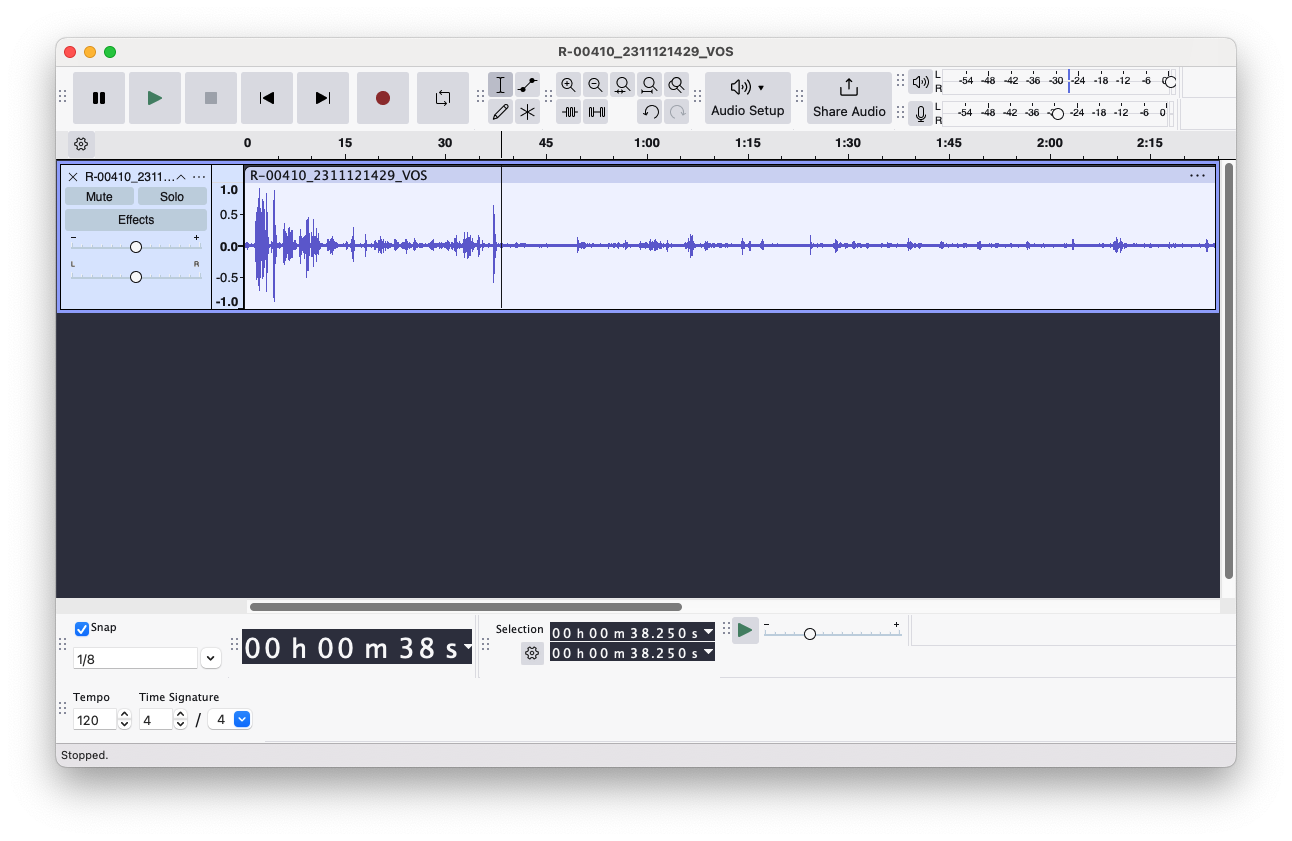This screenshot has height=841, width=1292.
Task: Toggle loop playback
Action: pos(443,98)
